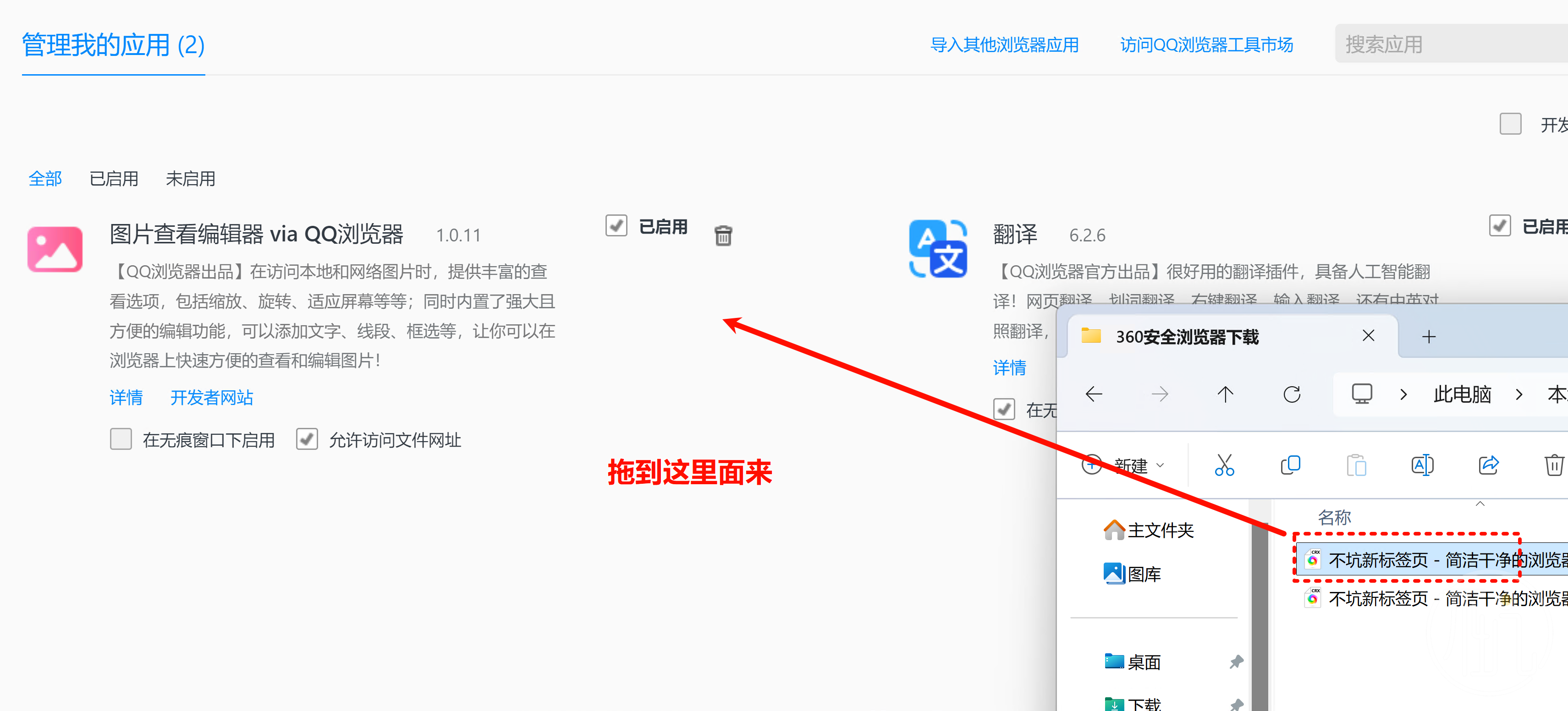Click the 翻译 extension blue icon

(x=937, y=249)
